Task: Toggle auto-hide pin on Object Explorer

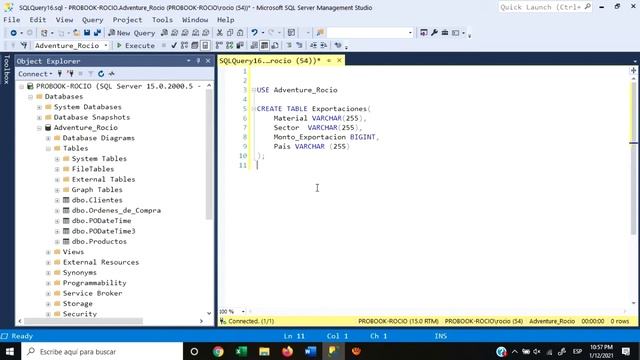Action: tap(198, 61)
